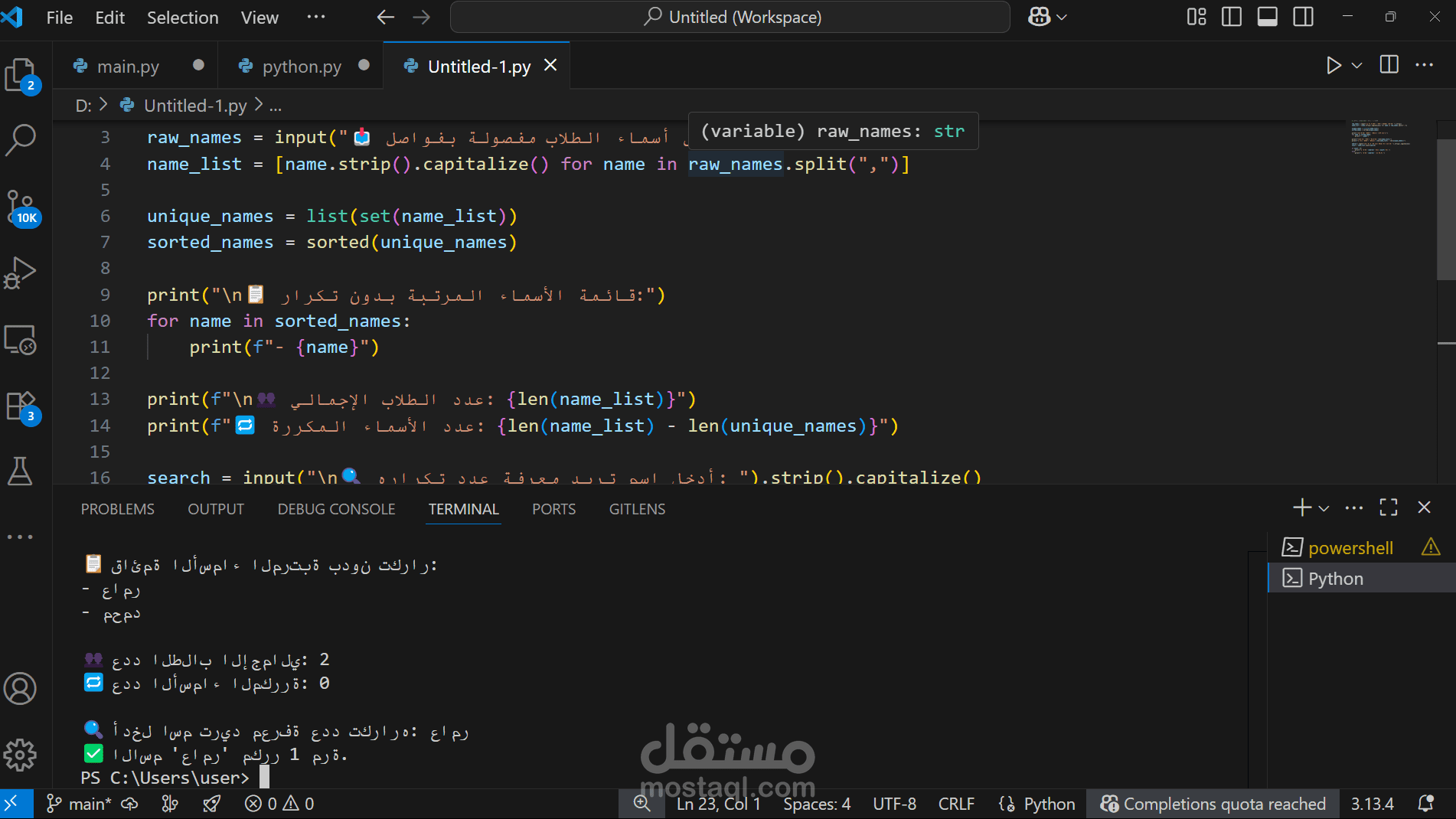Switch to the OUTPUT panel tab
1456x819 pixels.
(x=216, y=509)
